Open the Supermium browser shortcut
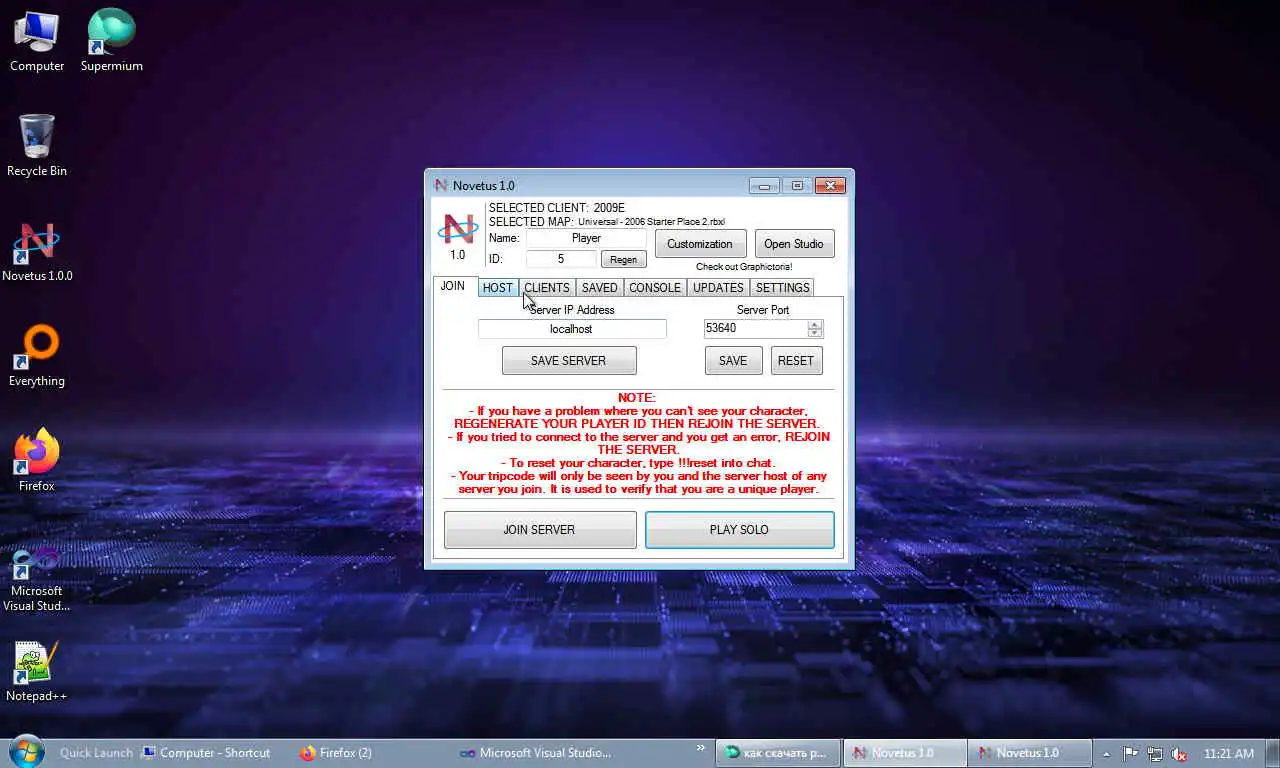Viewport: 1280px width, 768px height. 111,42
